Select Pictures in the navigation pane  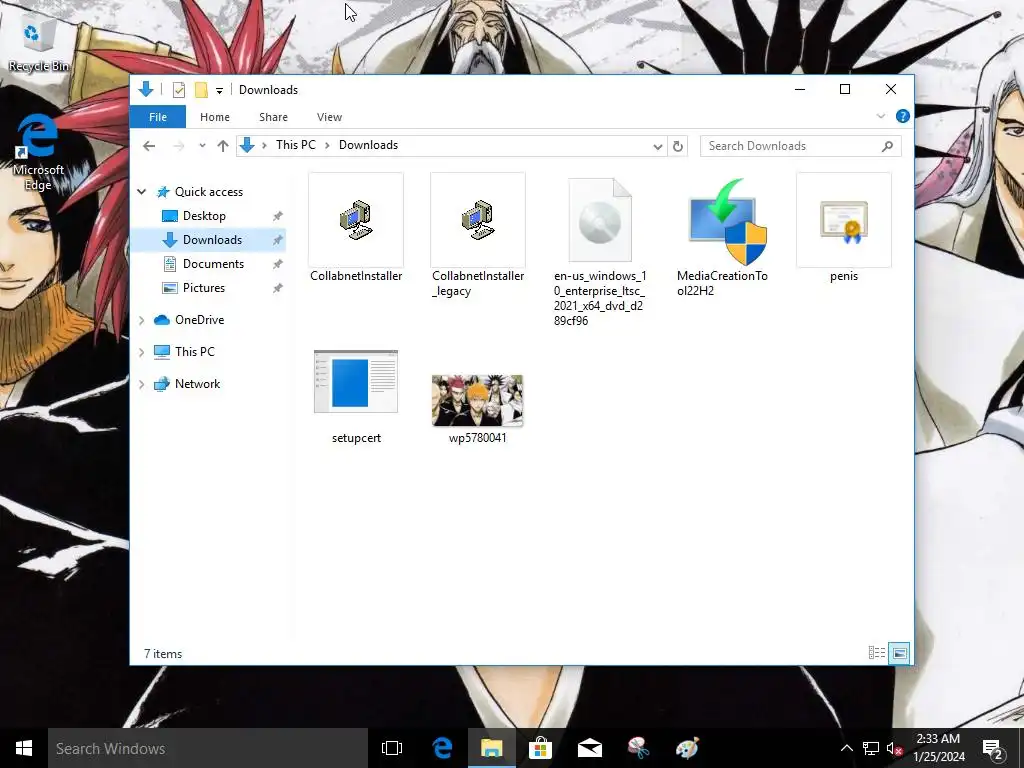coord(204,288)
